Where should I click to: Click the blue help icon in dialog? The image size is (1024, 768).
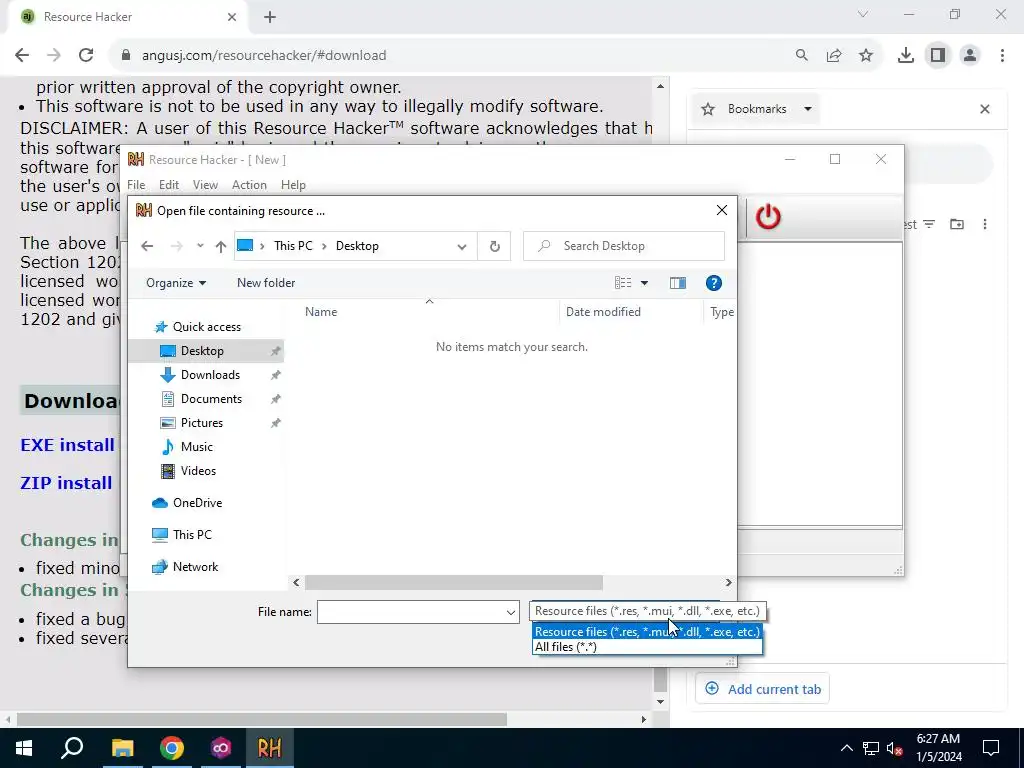click(x=714, y=283)
